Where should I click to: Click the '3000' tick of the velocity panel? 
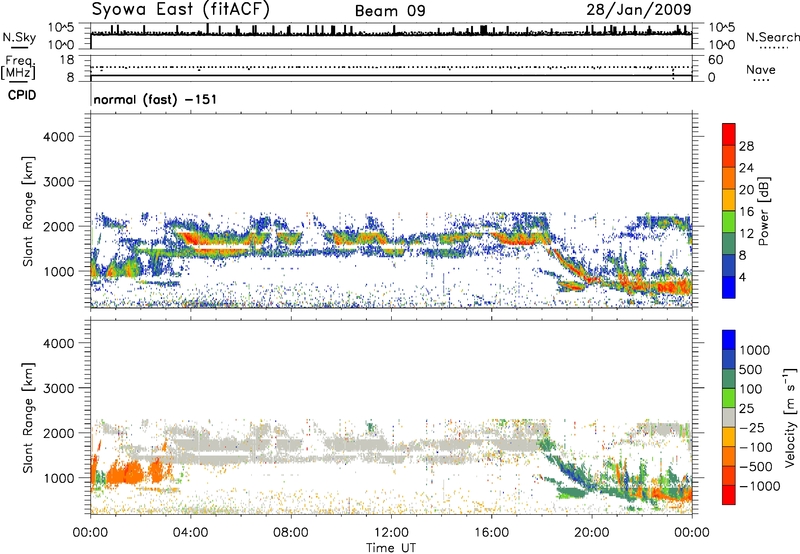point(58,388)
